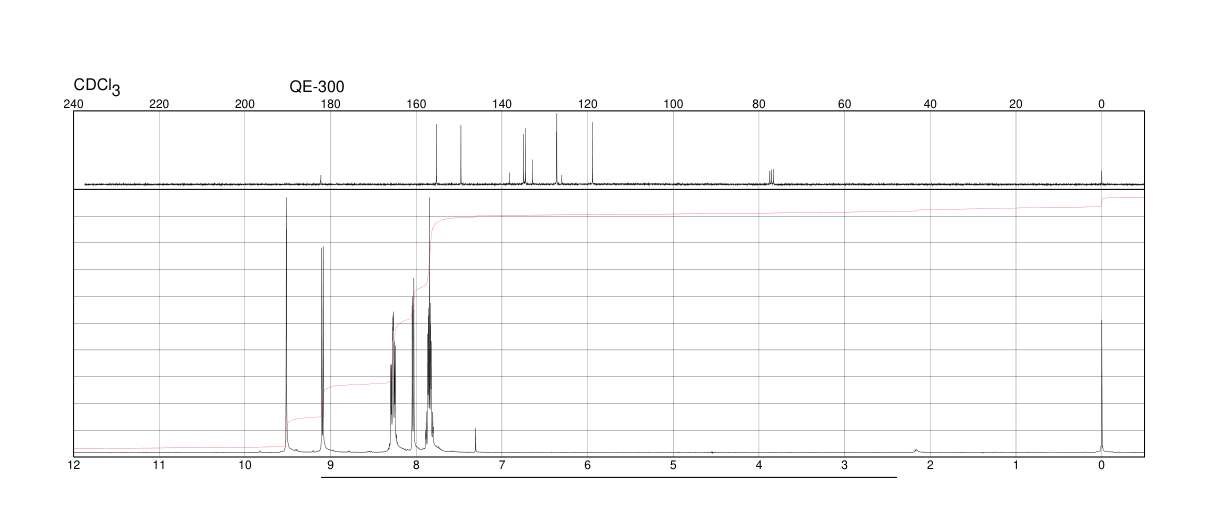Select the 200 tick label on carbon axis

(244, 104)
